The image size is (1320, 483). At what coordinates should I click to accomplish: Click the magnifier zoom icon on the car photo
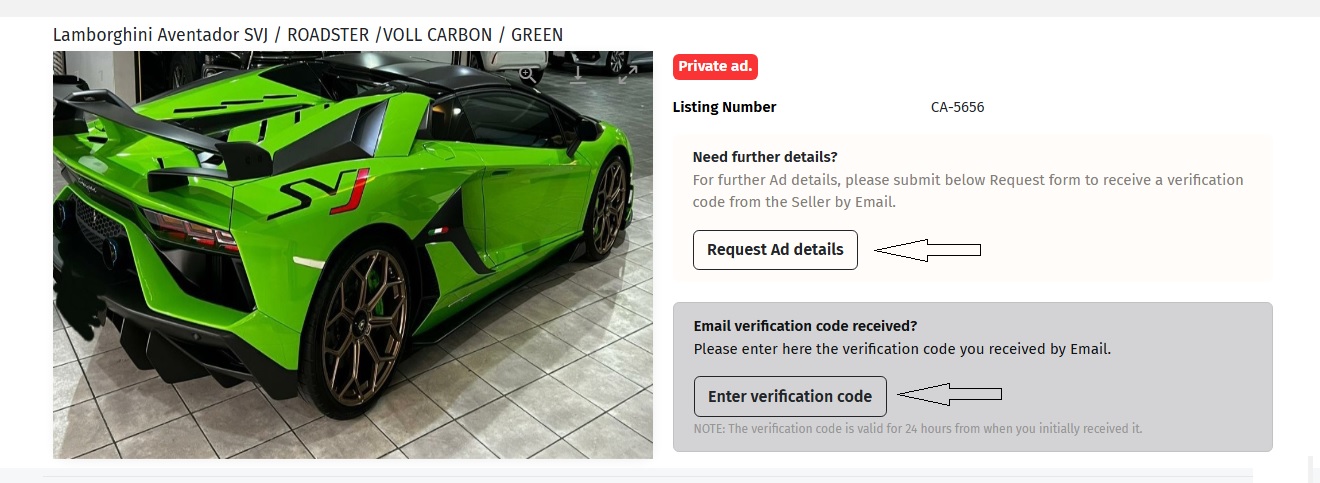(527, 74)
